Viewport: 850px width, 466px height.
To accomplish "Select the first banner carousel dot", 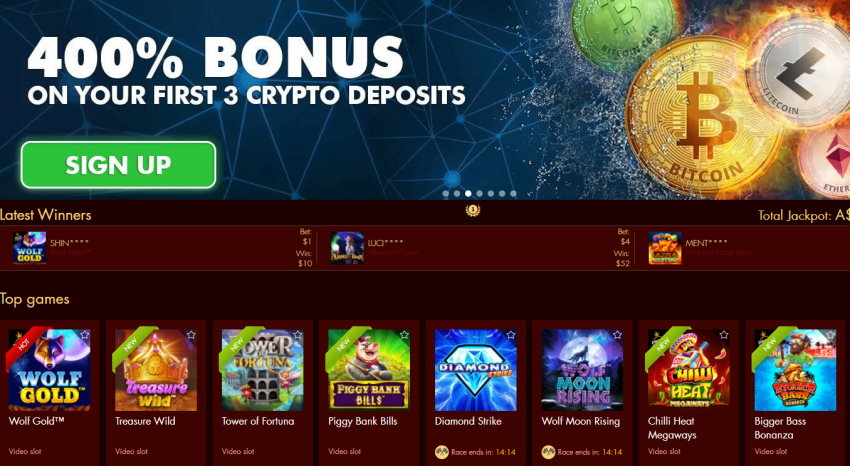I will pos(446,193).
